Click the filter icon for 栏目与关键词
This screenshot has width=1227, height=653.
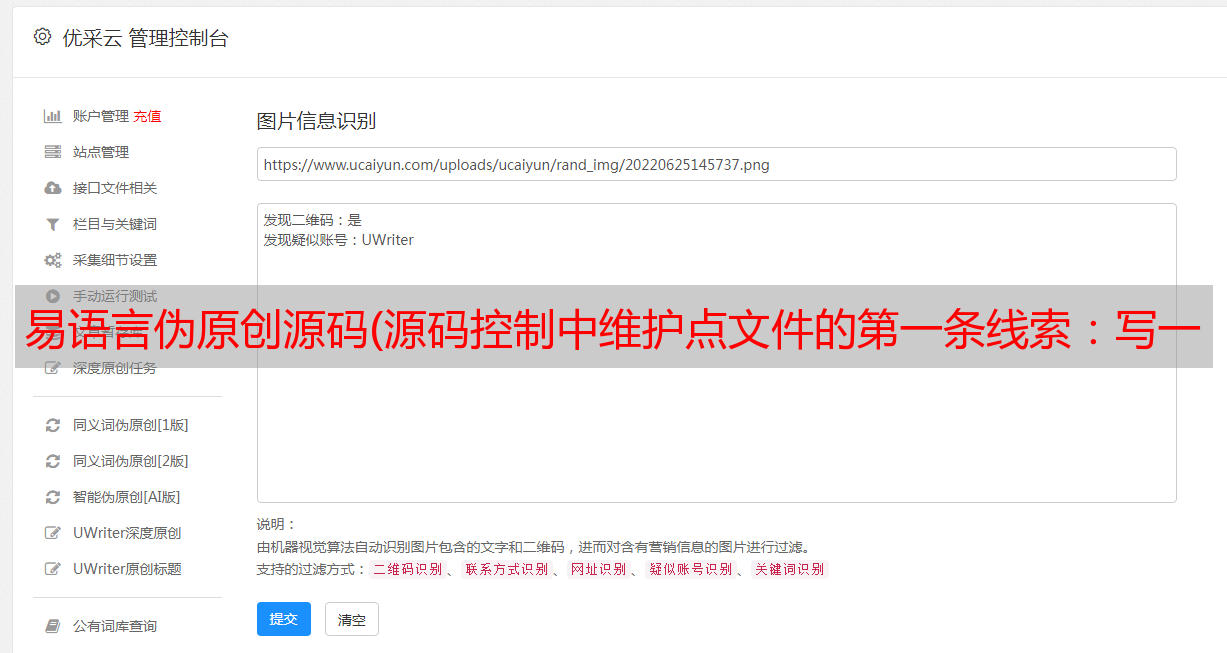(53, 224)
